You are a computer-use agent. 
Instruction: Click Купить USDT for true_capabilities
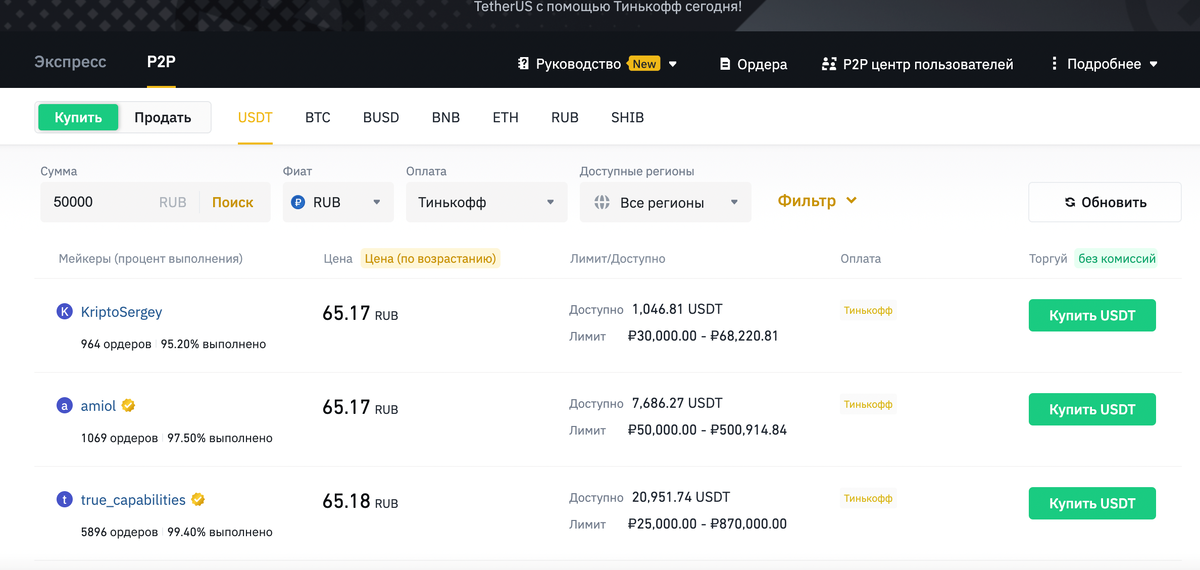click(x=1092, y=503)
